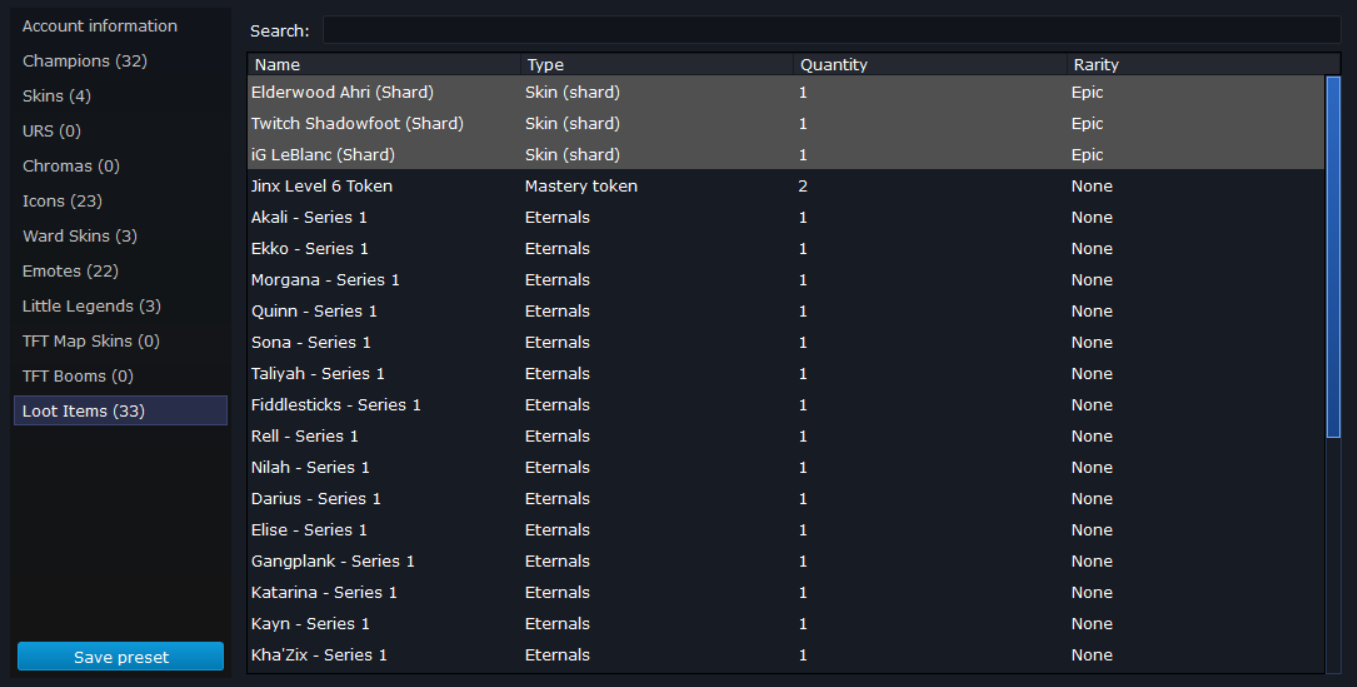Click None rarity in Kha'Zix row
1357x687 pixels.
(1092, 655)
